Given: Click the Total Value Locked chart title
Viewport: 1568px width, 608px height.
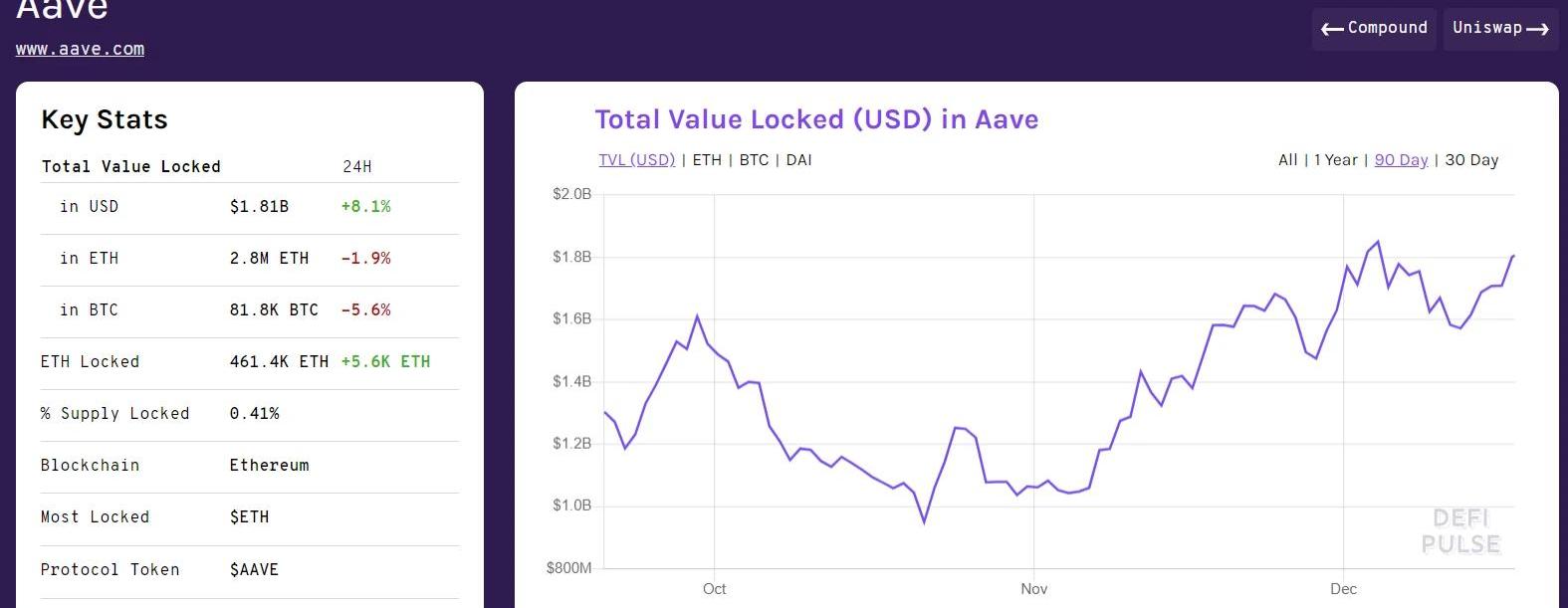Looking at the screenshot, I should pos(816,119).
